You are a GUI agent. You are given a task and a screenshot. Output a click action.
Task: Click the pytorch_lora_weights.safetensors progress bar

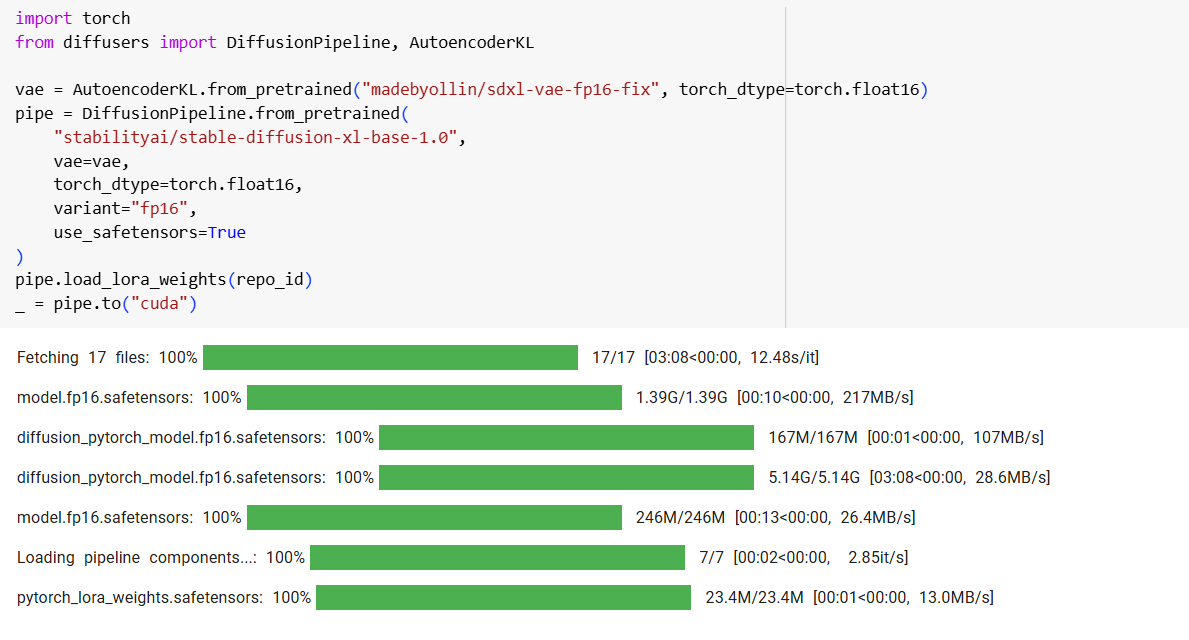tap(503, 597)
